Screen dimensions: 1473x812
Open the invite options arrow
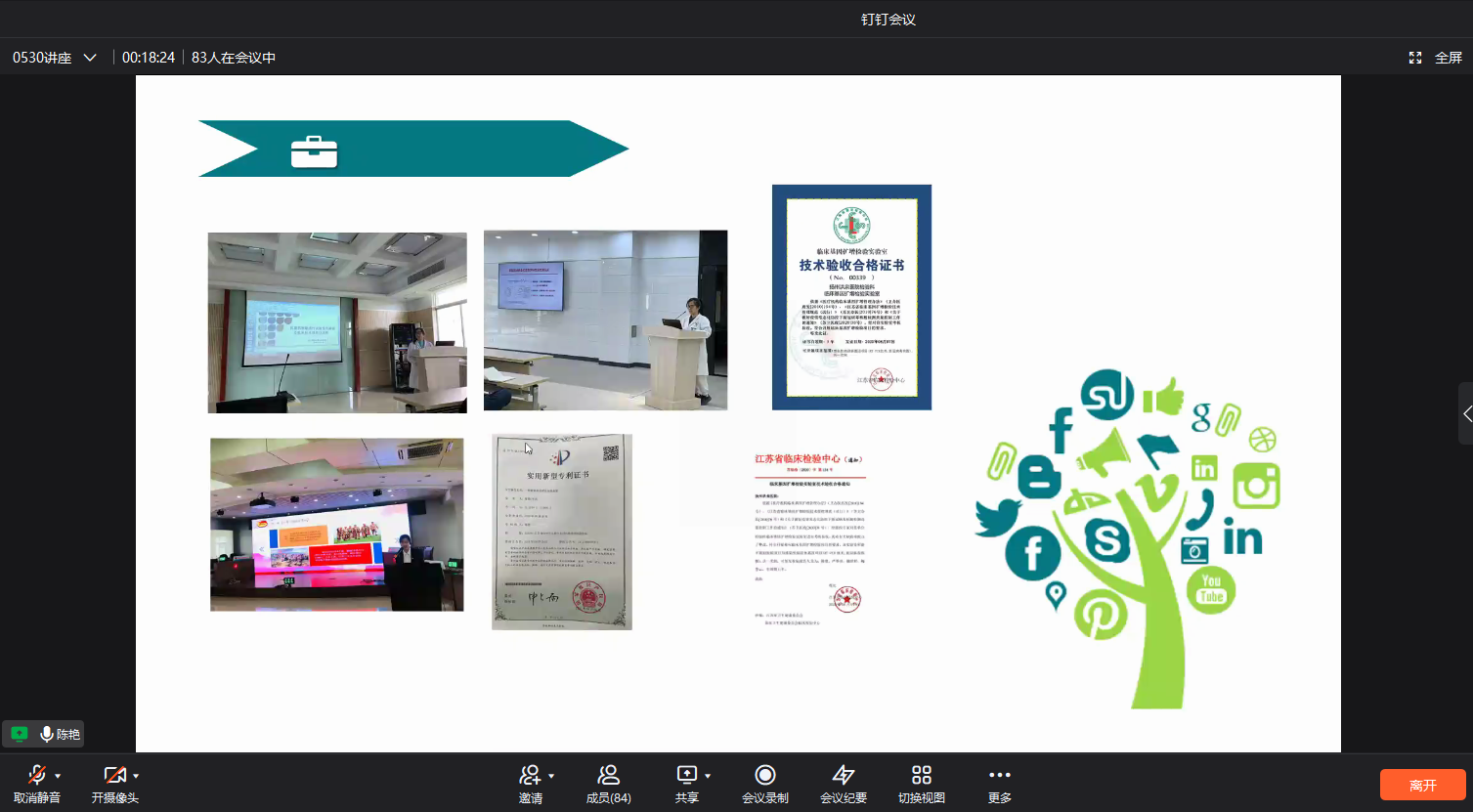tap(551, 776)
